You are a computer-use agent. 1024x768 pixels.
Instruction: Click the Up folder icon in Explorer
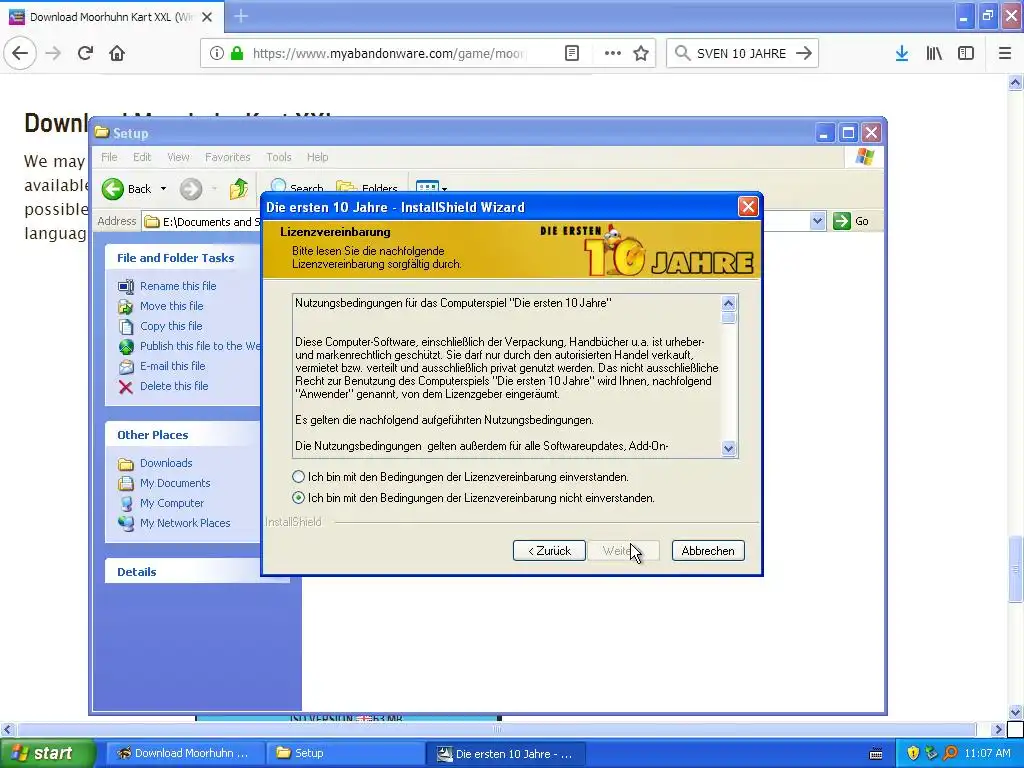point(239,189)
